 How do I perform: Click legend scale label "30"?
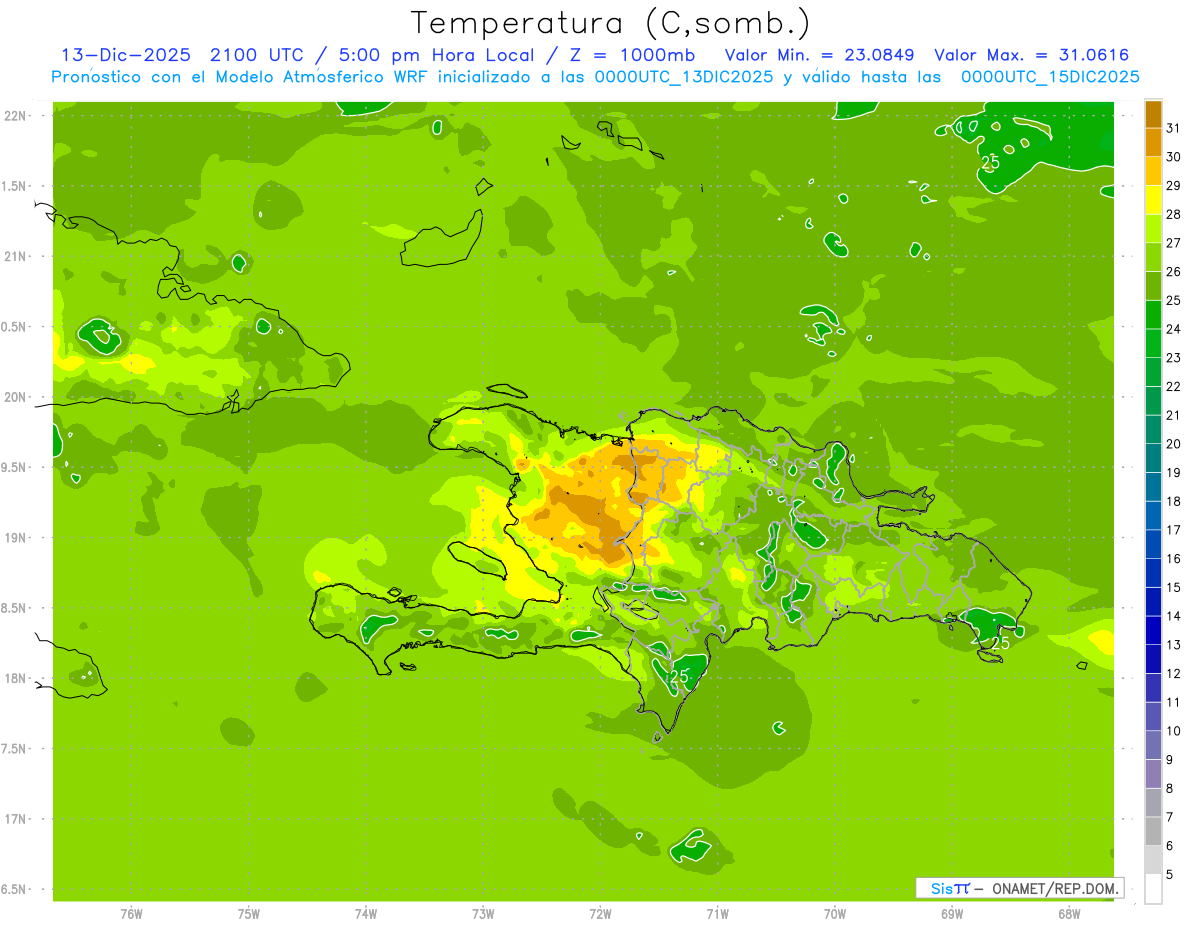tap(1173, 157)
